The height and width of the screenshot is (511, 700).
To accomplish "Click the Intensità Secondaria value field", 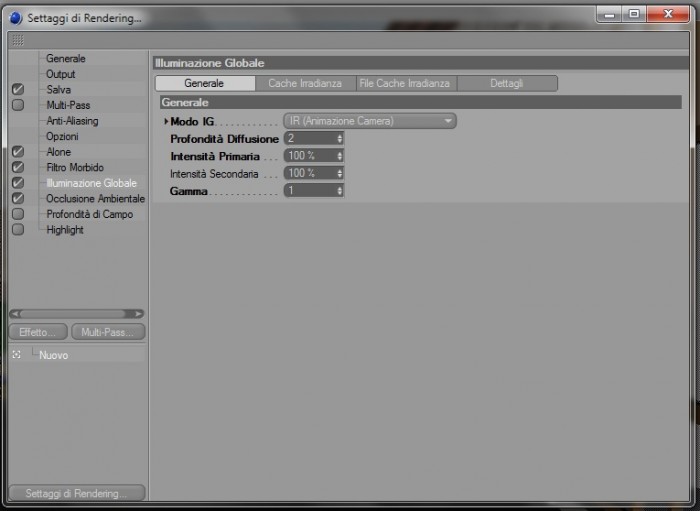I will (310, 173).
